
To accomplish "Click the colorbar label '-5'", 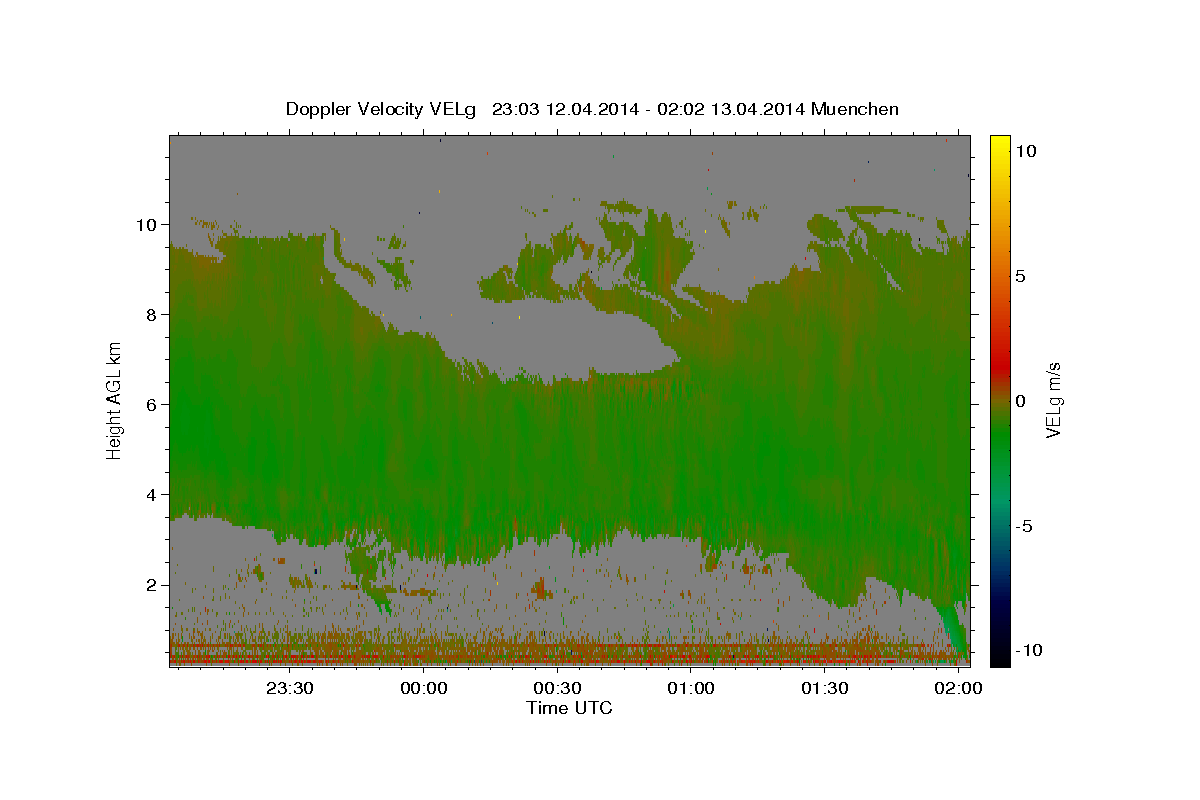I will [1024, 526].
